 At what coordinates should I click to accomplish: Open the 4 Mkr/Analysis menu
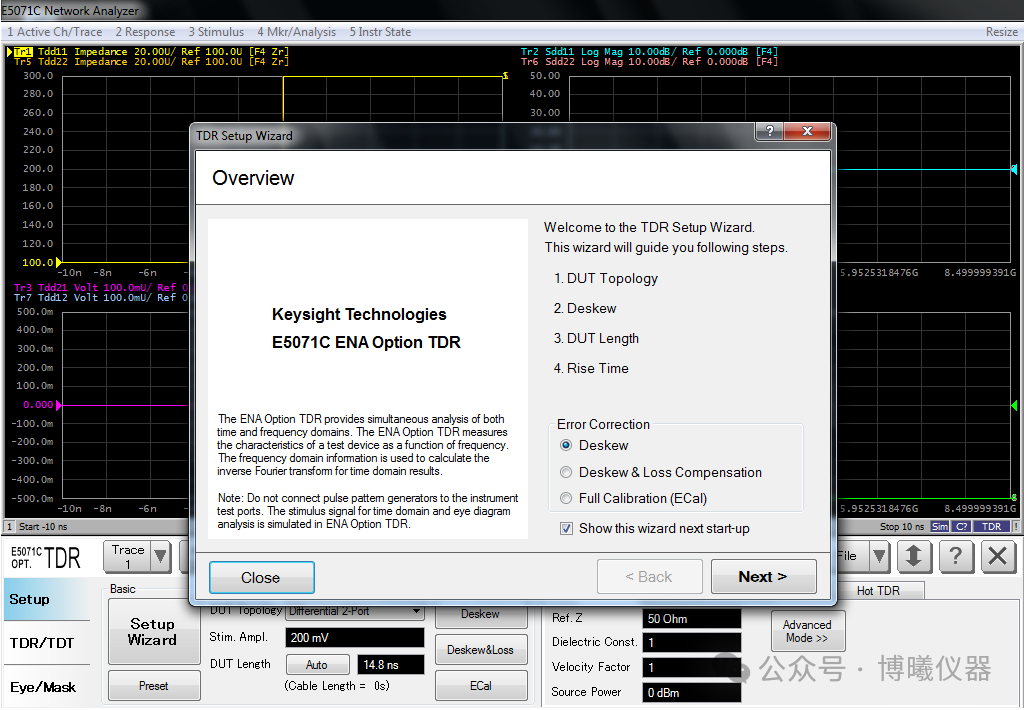296,32
